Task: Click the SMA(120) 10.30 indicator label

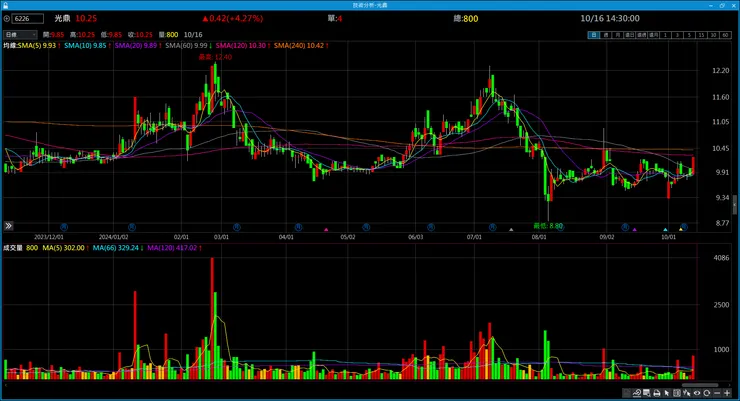Action: click(x=243, y=46)
